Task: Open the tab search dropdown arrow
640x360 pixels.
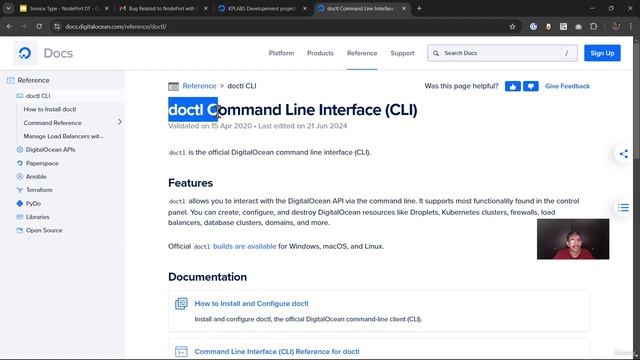Action: 8,9
